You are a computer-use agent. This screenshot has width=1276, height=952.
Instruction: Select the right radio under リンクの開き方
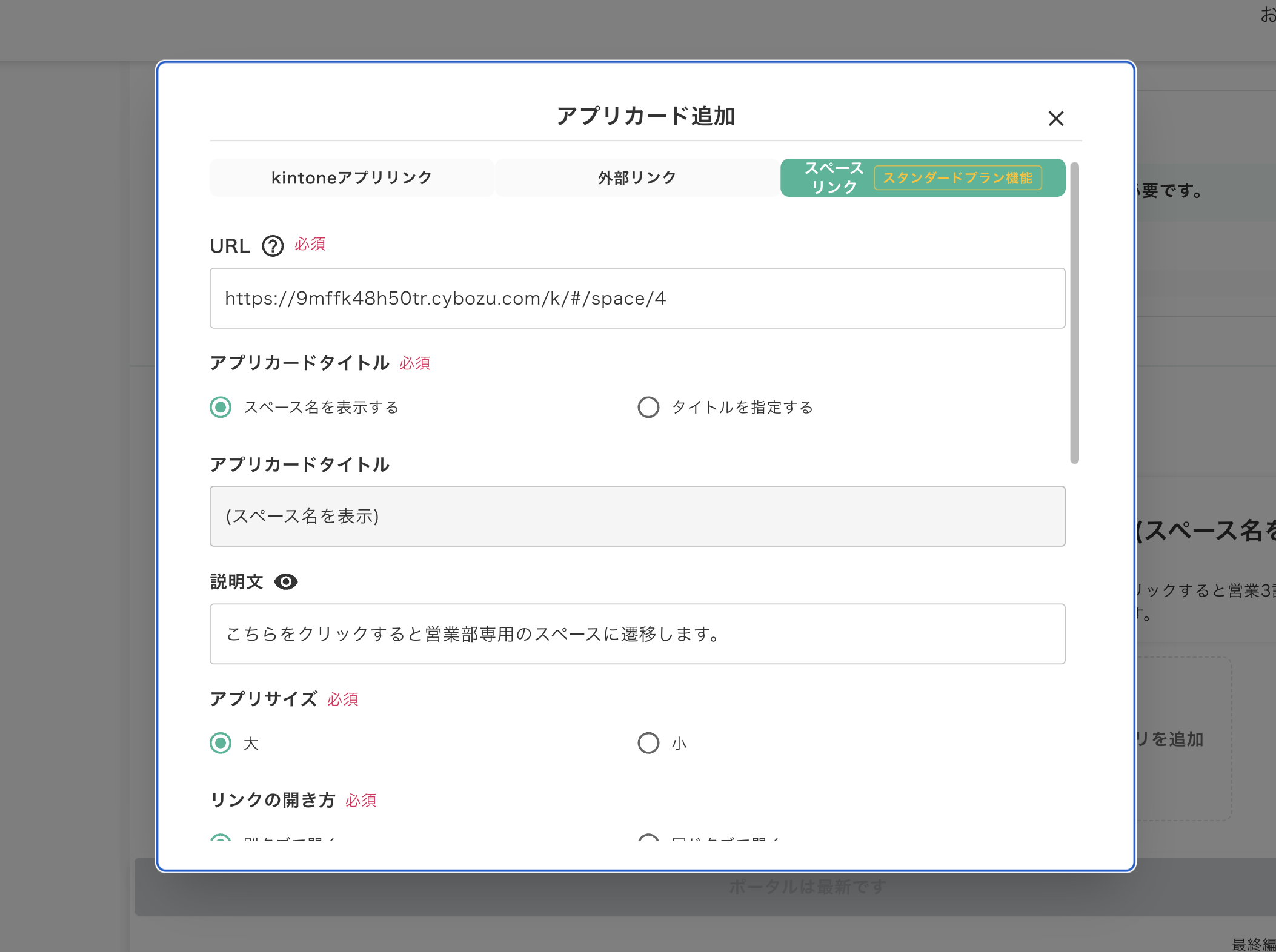point(648,841)
